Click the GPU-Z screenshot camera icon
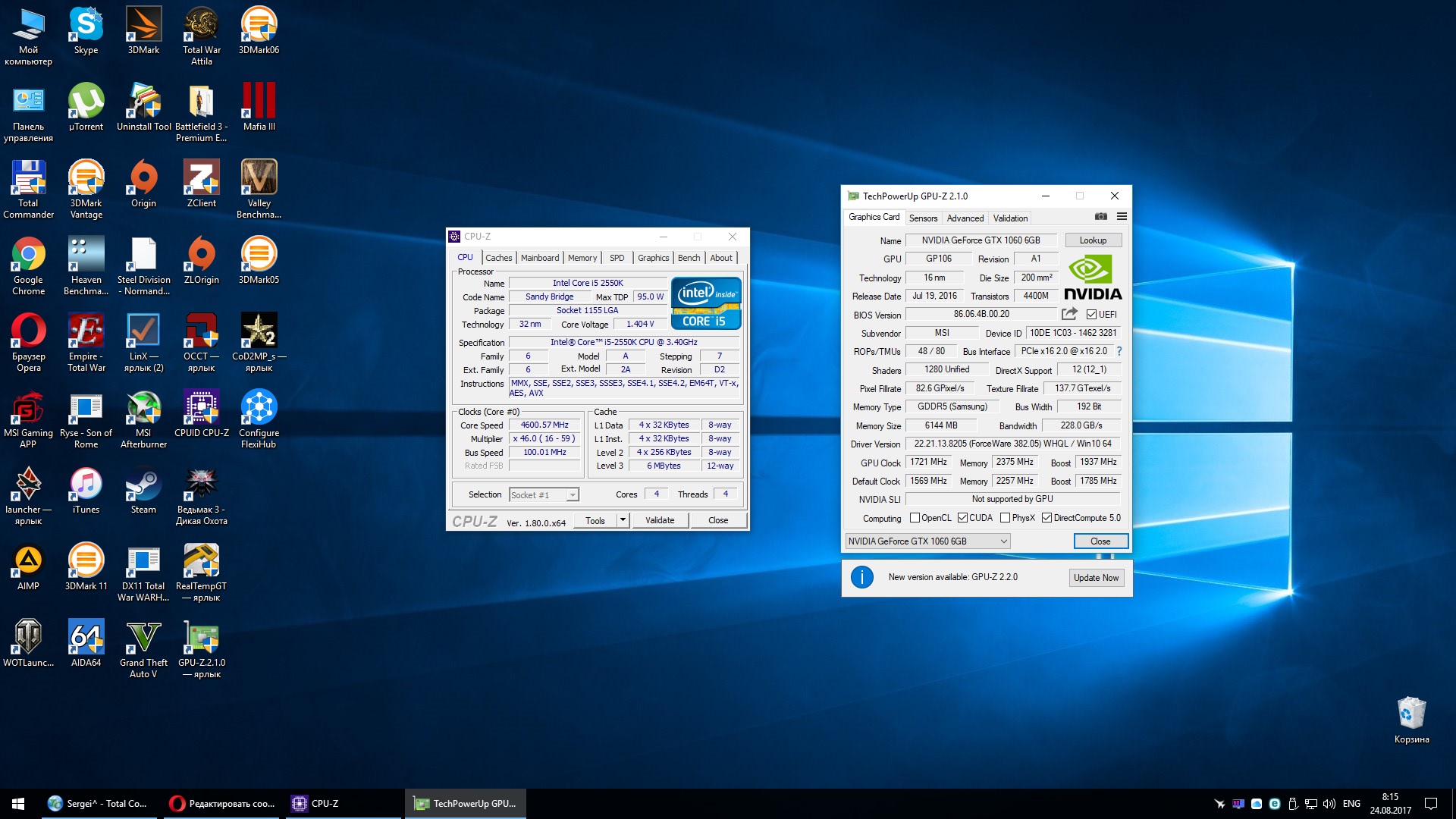Viewport: 1456px width, 819px height. click(x=1101, y=217)
